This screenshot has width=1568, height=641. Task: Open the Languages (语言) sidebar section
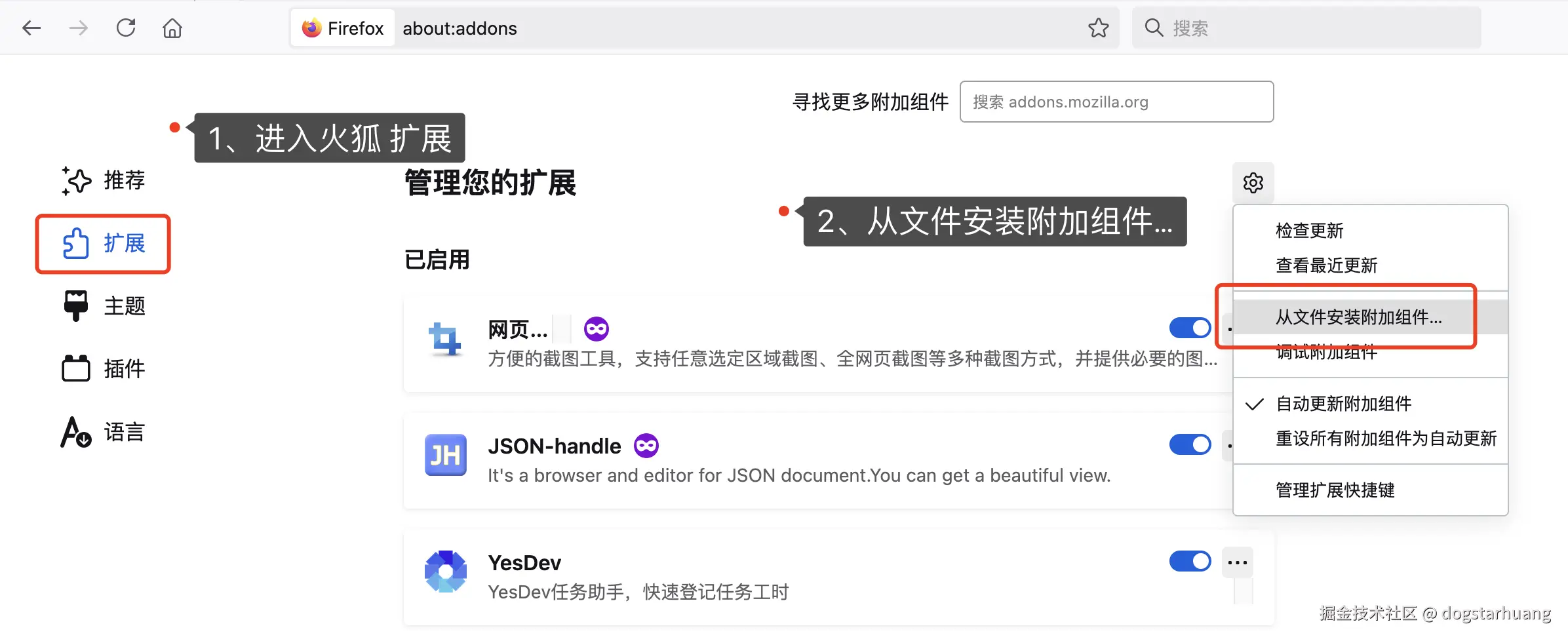click(x=105, y=431)
